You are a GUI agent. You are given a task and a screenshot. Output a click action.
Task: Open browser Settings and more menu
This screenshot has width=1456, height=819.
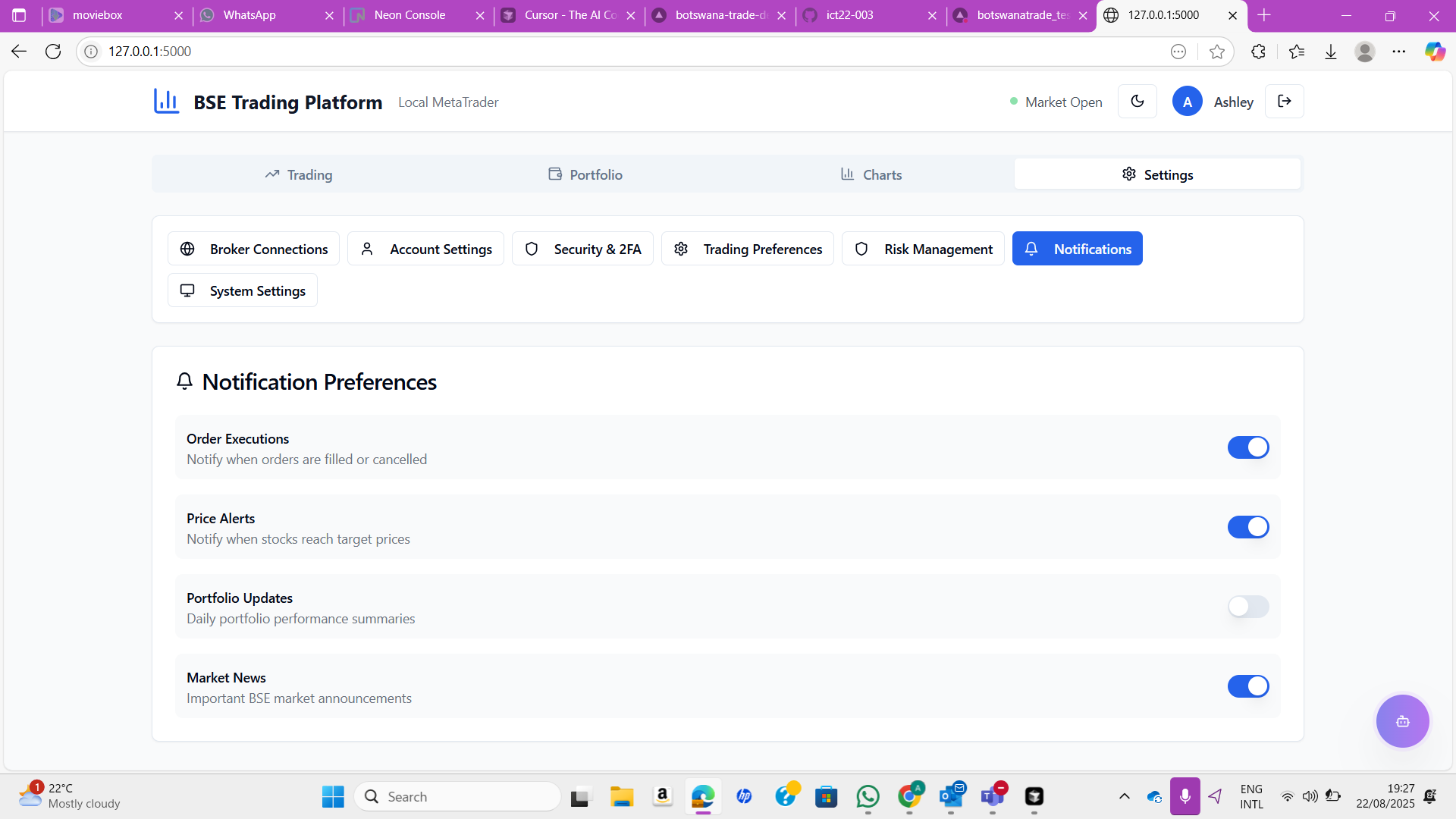pyautogui.click(x=1398, y=52)
